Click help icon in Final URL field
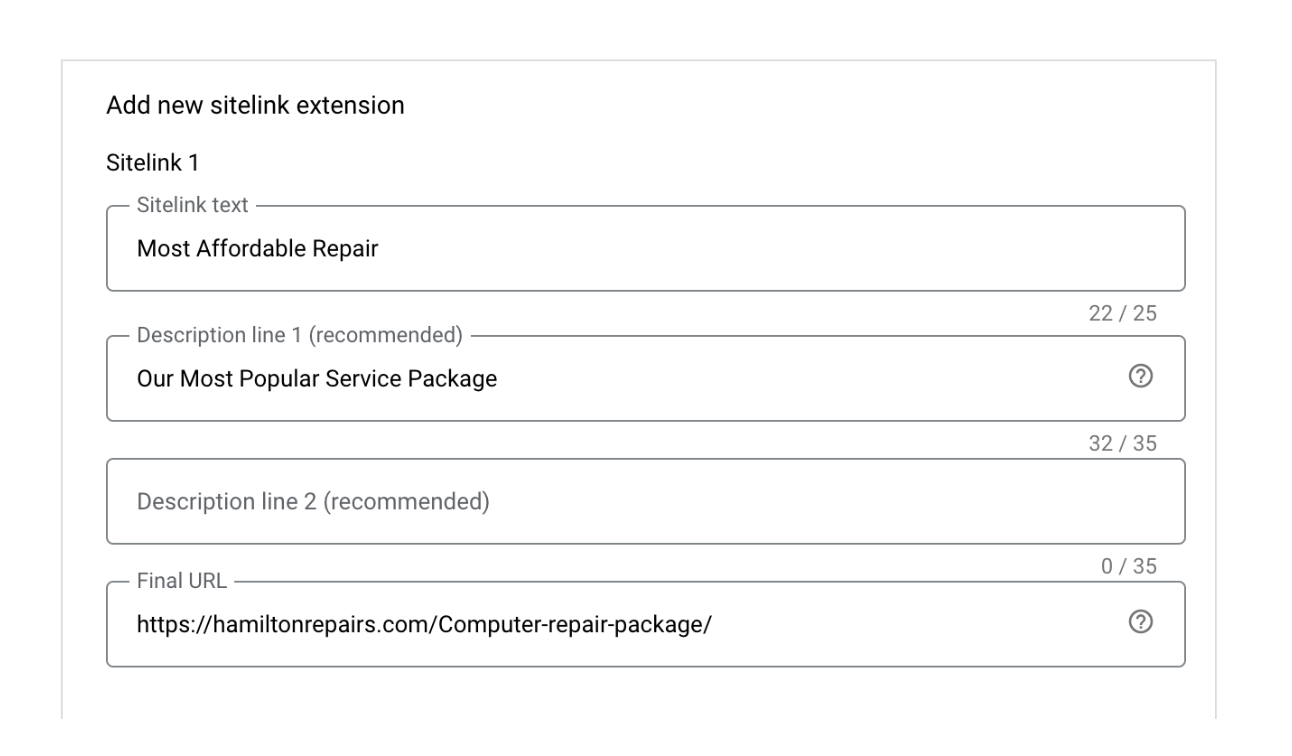This screenshot has height=756, width=1292. tap(1138, 622)
